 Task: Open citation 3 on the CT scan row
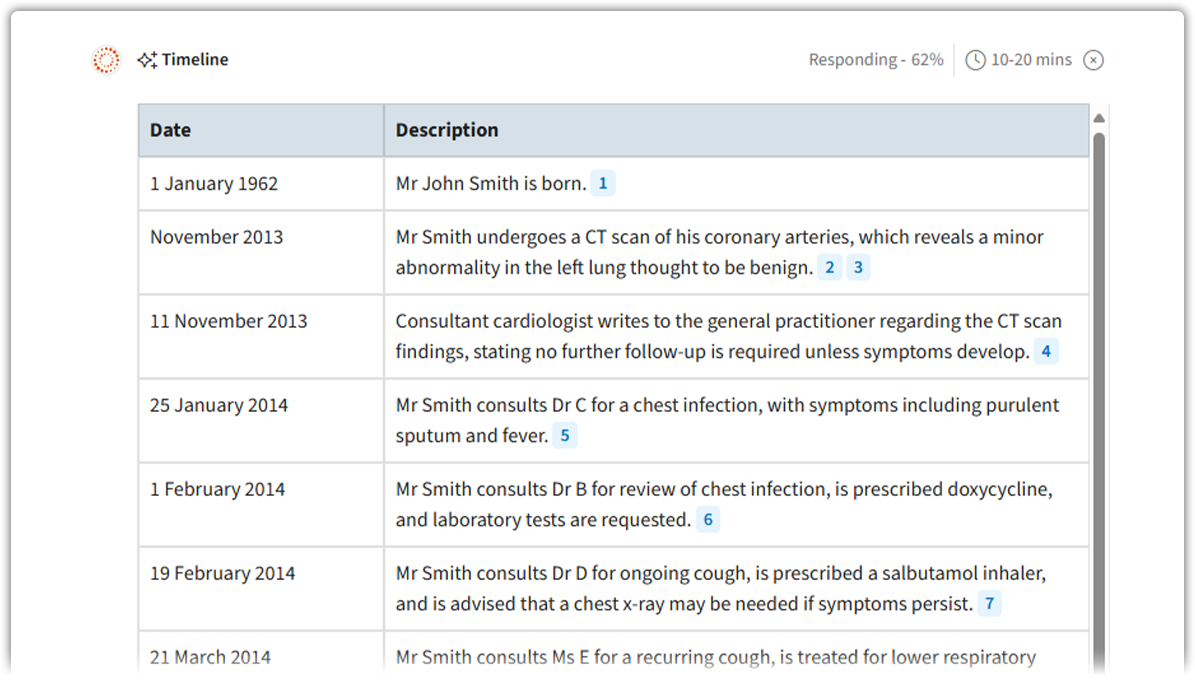[x=858, y=268]
